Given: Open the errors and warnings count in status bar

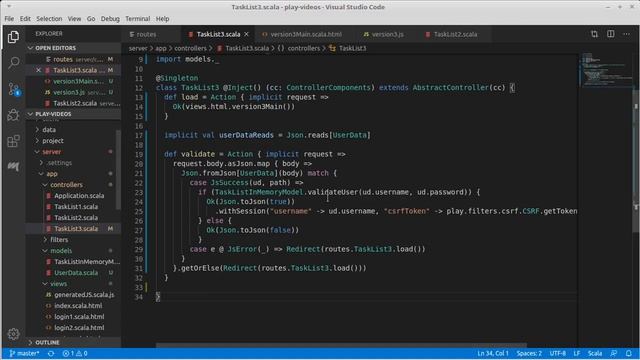Looking at the screenshot, I should point(75,353).
